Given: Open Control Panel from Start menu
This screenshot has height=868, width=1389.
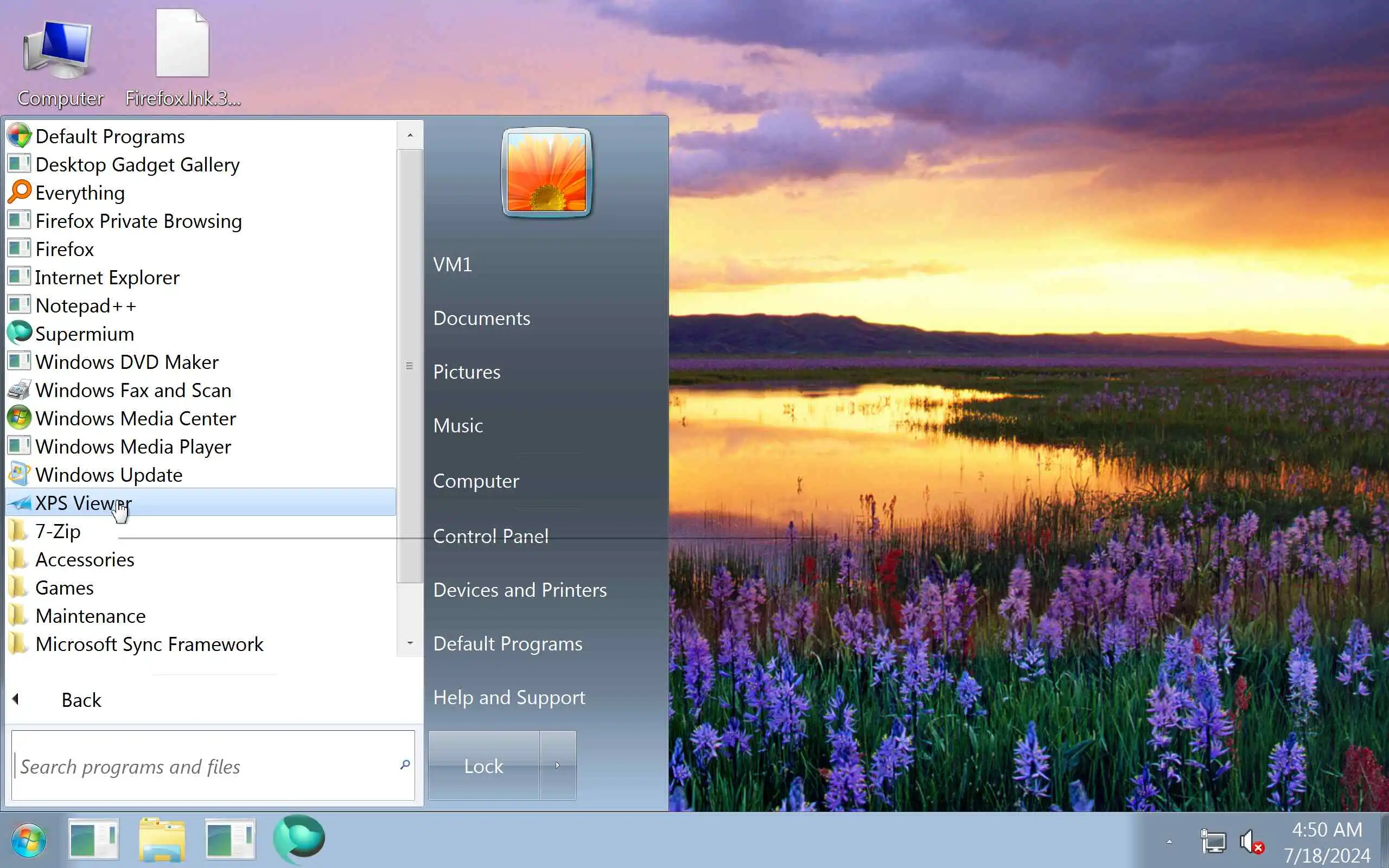Looking at the screenshot, I should pyautogui.click(x=490, y=536).
